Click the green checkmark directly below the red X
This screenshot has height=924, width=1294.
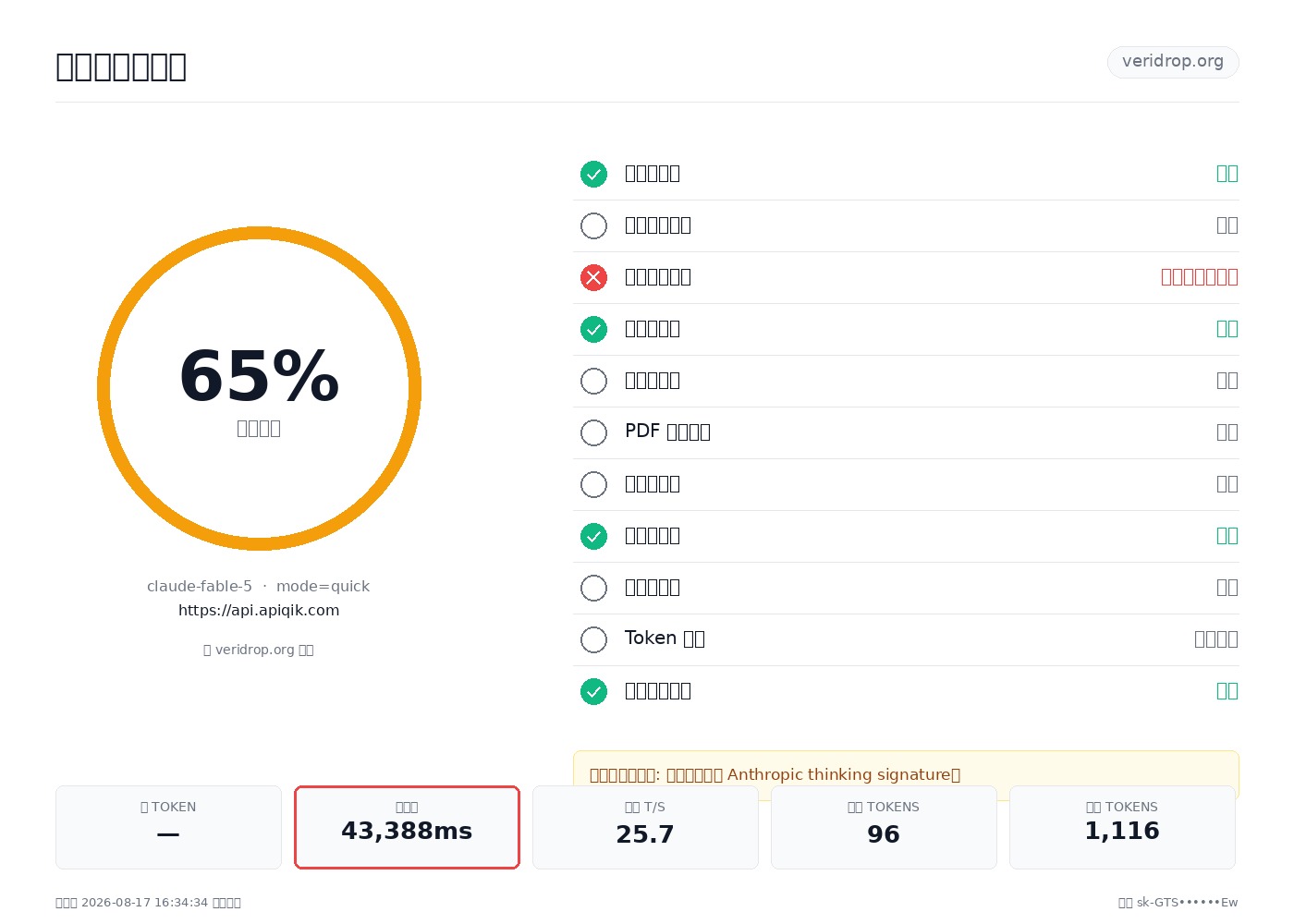click(593, 329)
